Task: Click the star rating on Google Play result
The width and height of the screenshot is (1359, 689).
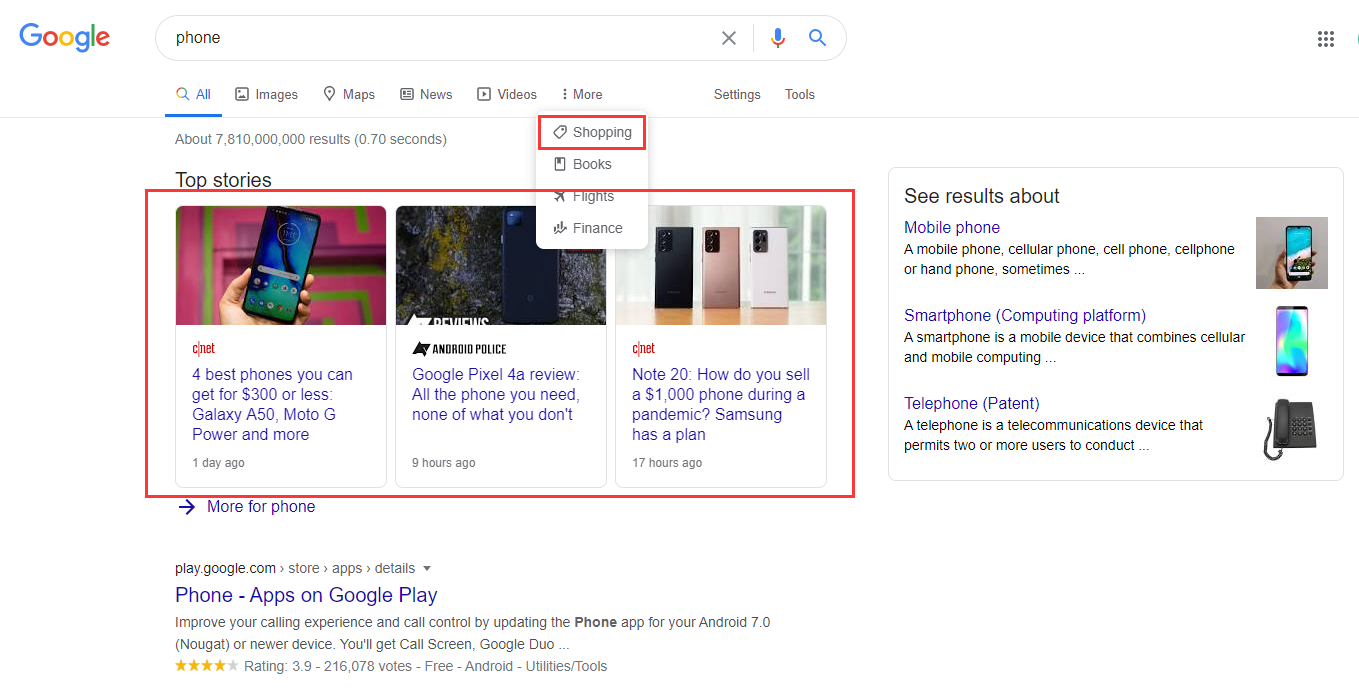Action: click(207, 666)
